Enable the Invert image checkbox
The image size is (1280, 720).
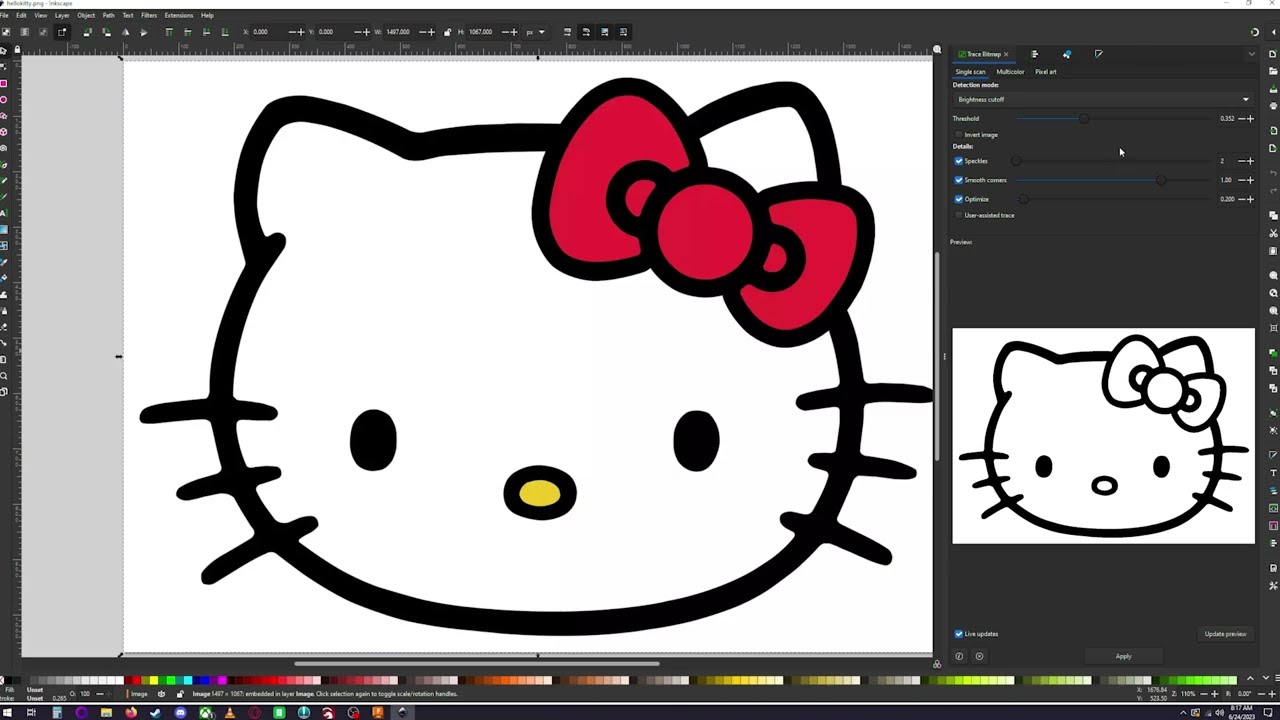[x=959, y=135]
